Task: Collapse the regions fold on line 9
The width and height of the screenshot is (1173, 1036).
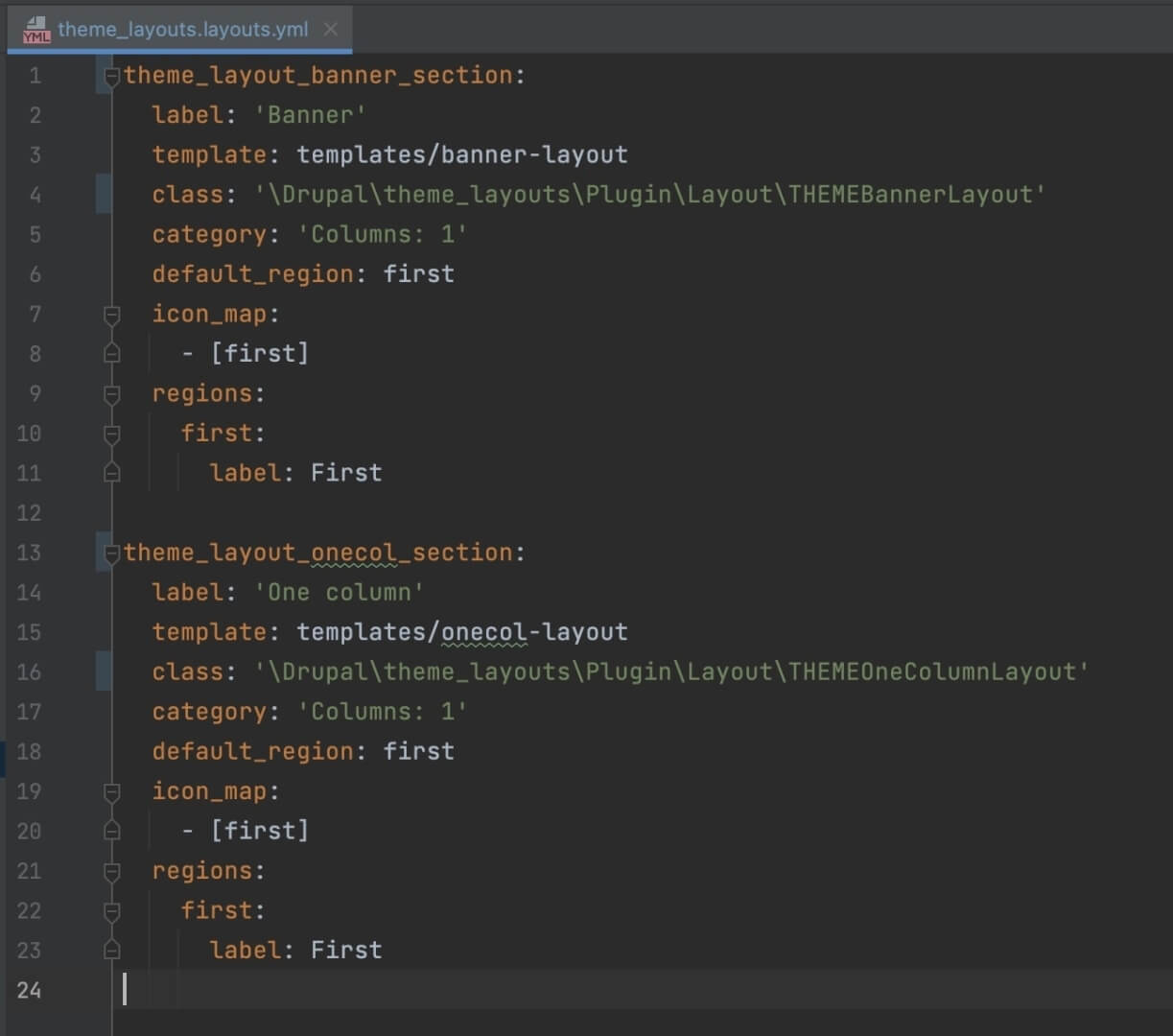Action: click(x=112, y=394)
